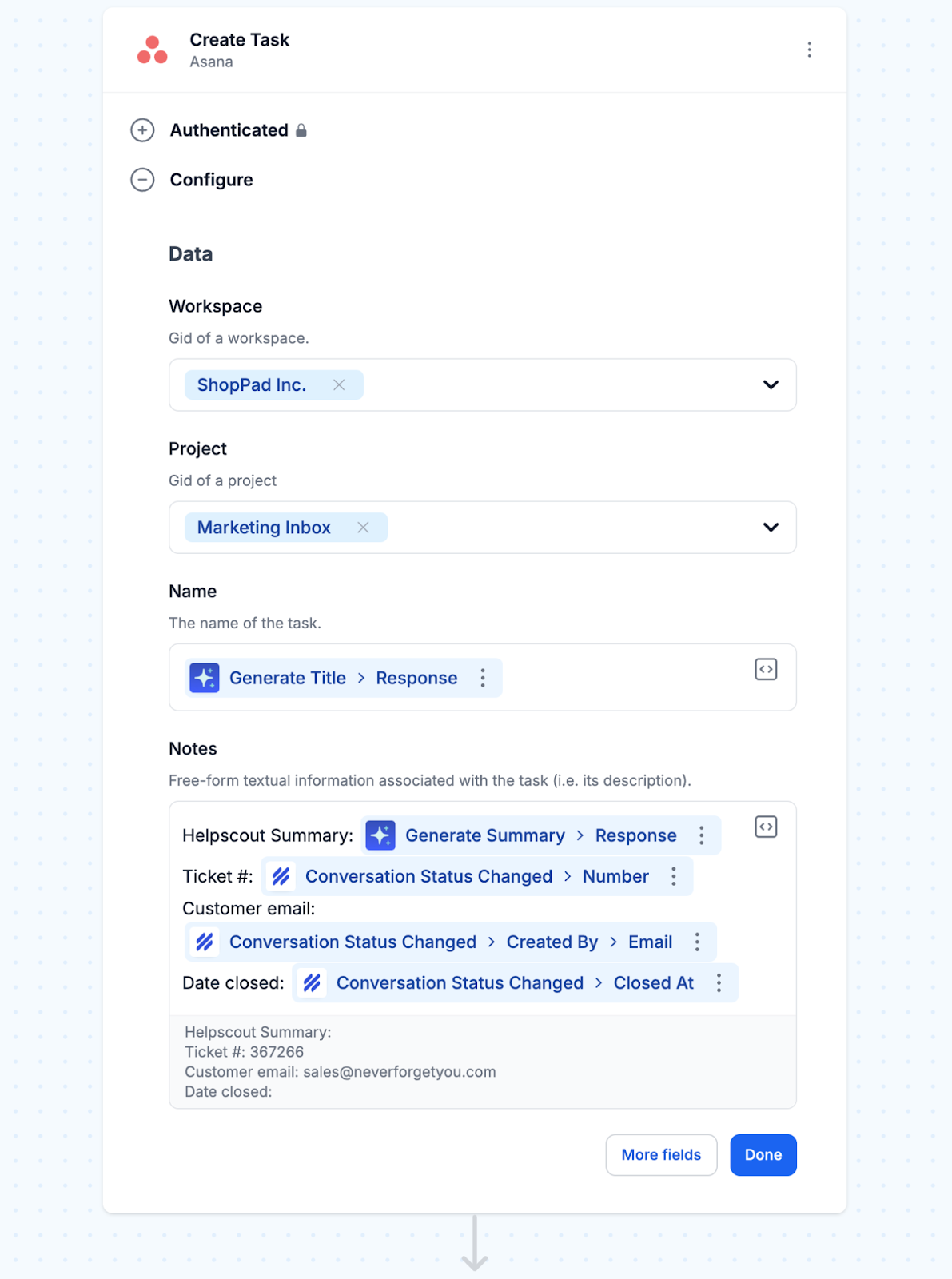This screenshot has width=952, height=1279.
Task: Toggle code view for Notes field
Action: [x=766, y=827]
